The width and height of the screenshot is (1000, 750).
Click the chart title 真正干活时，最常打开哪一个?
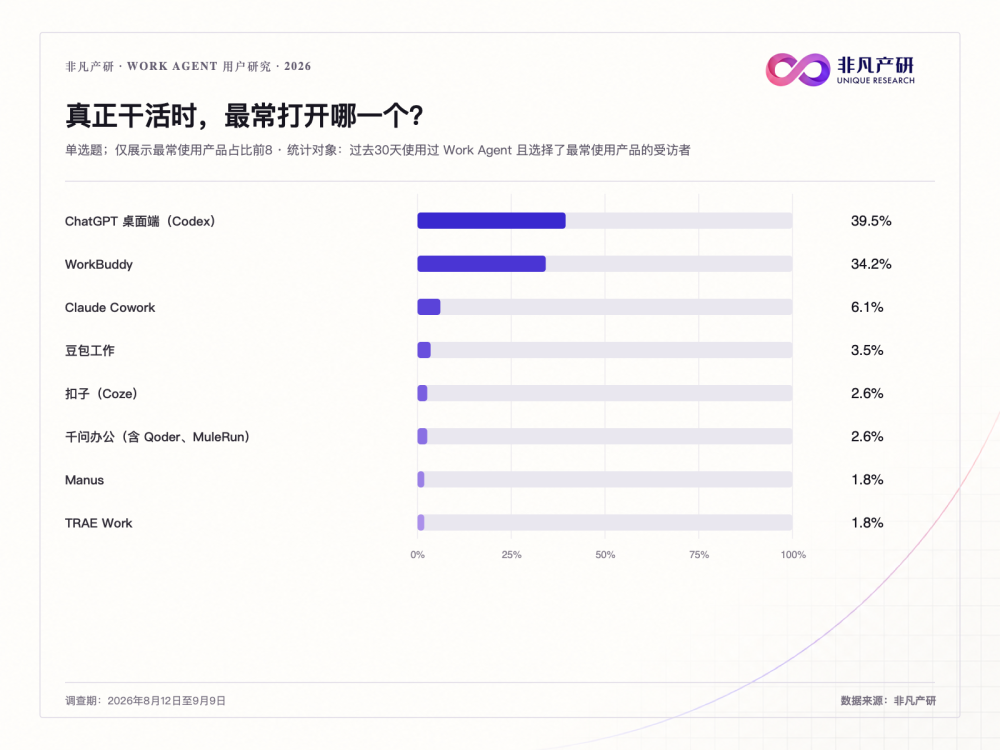[244, 115]
